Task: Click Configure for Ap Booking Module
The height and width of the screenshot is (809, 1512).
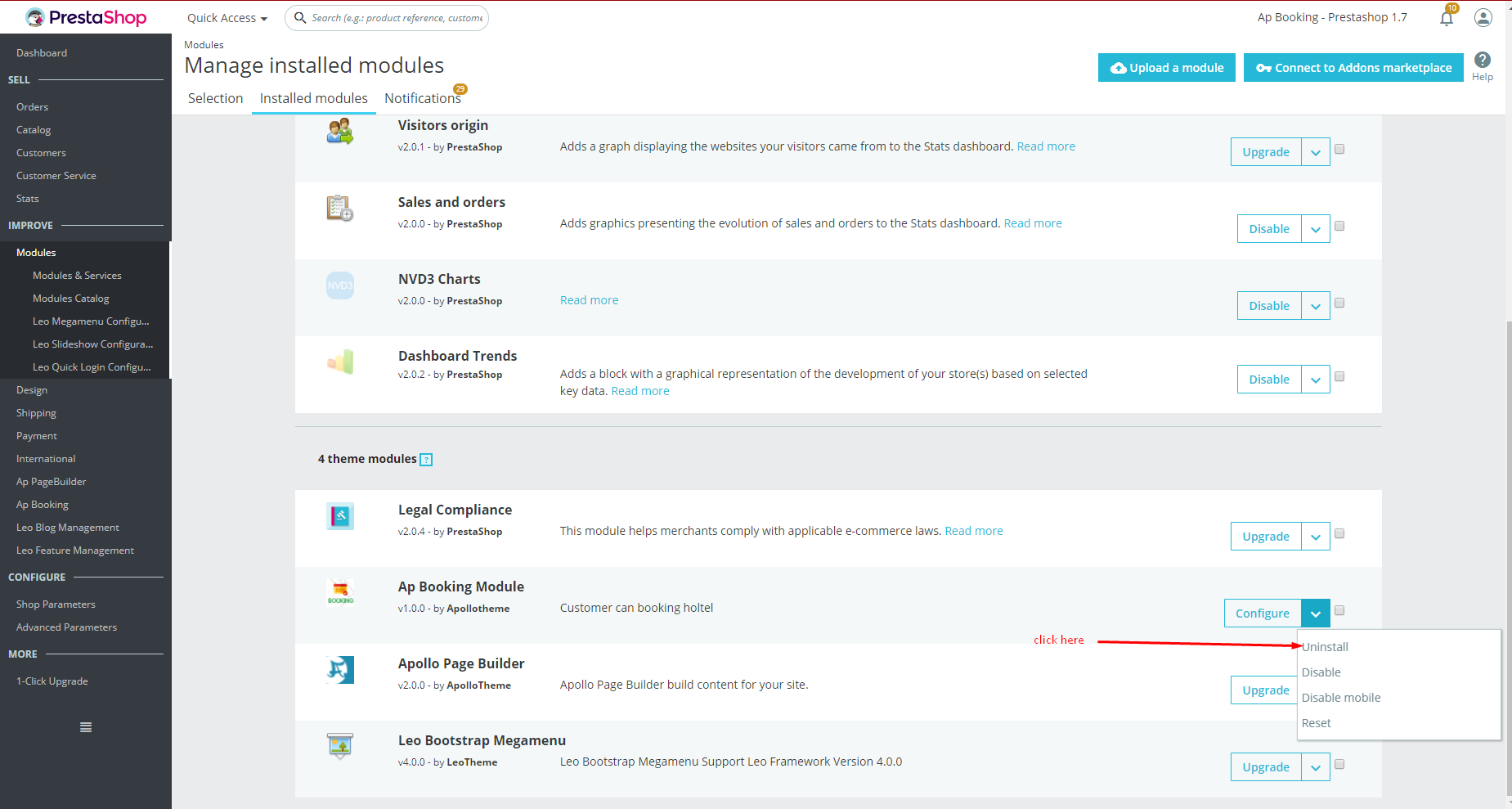Action: point(1263,613)
